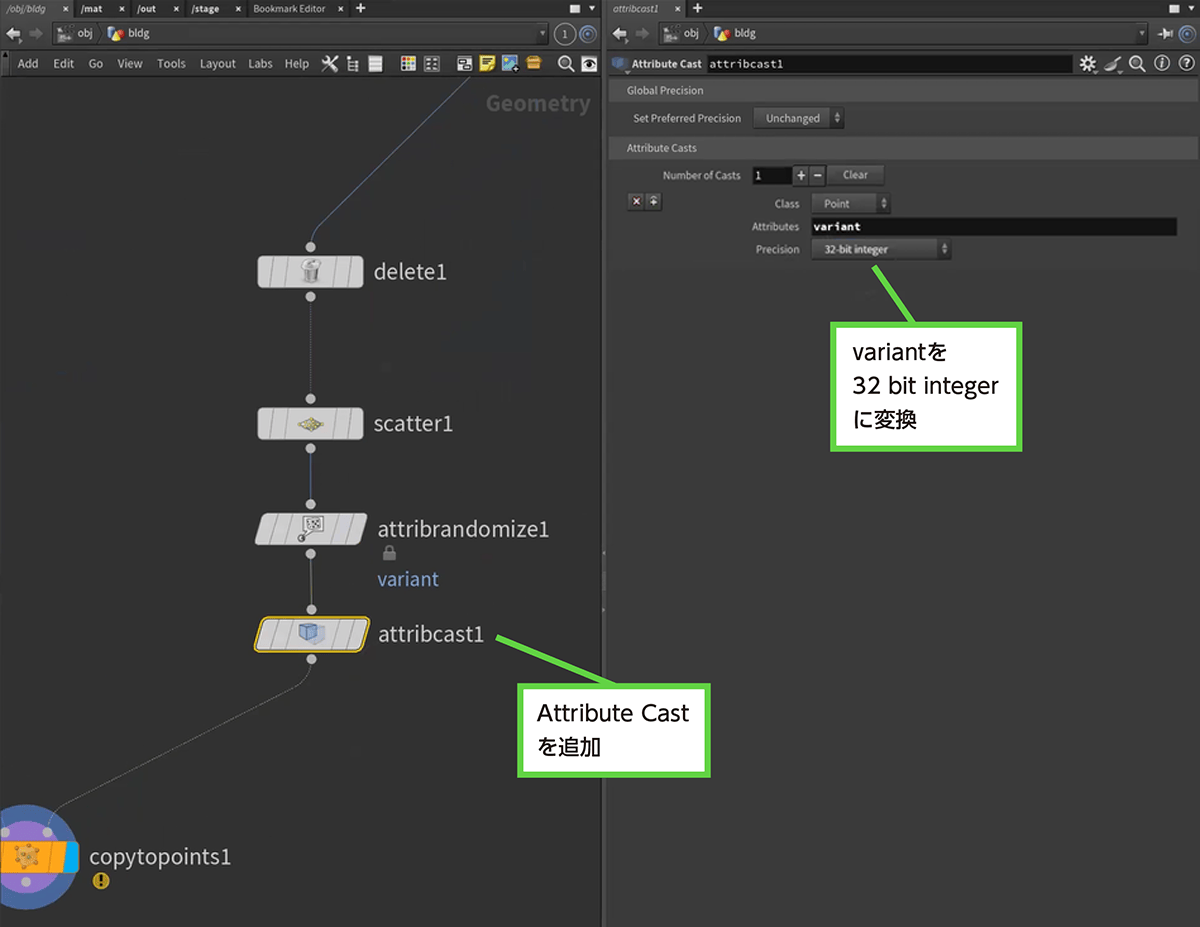The height and width of the screenshot is (927, 1200).
Task: Open the Layout menu
Action: [217, 63]
